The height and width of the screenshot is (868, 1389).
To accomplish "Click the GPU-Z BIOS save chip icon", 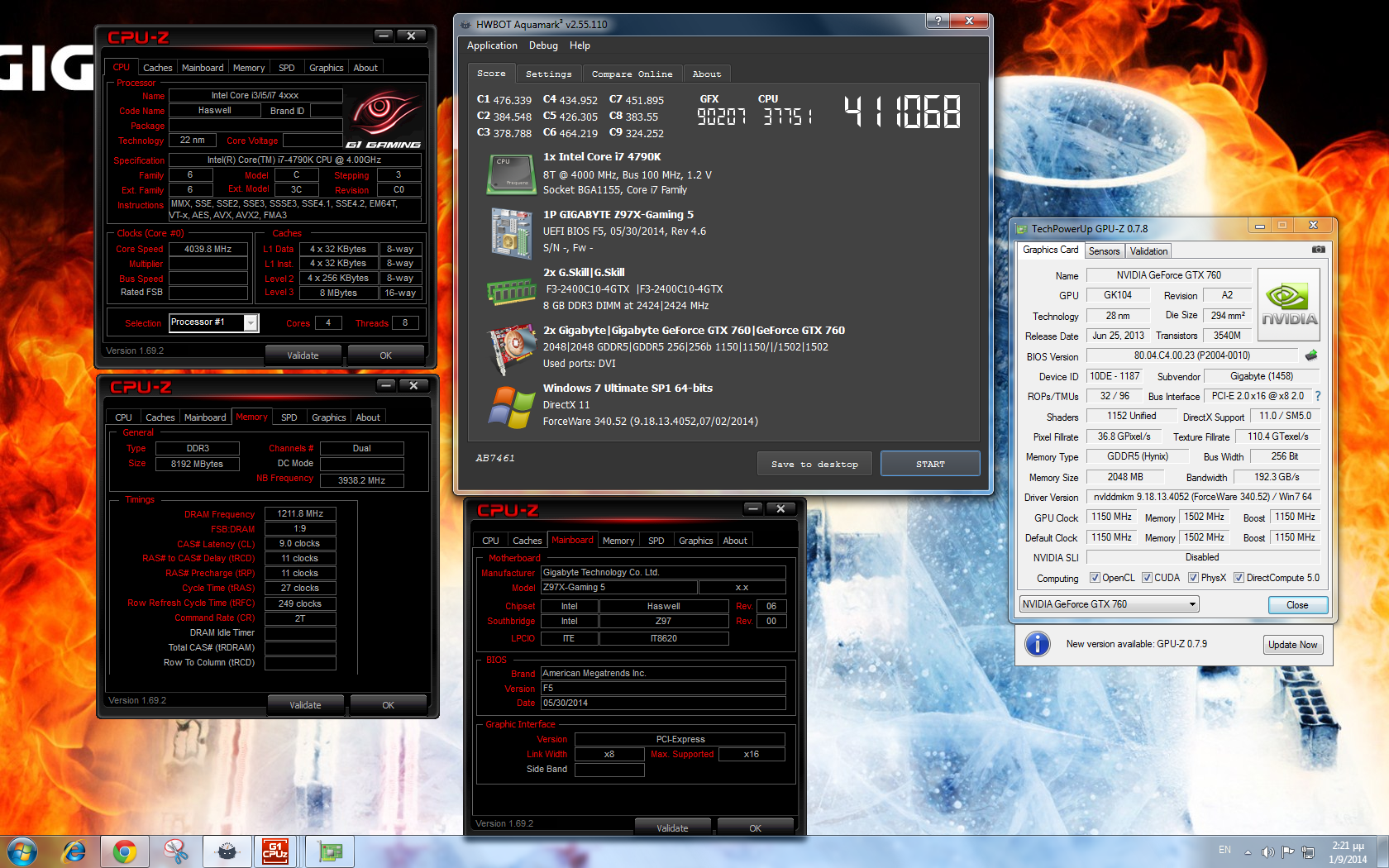I will (x=1311, y=355).
